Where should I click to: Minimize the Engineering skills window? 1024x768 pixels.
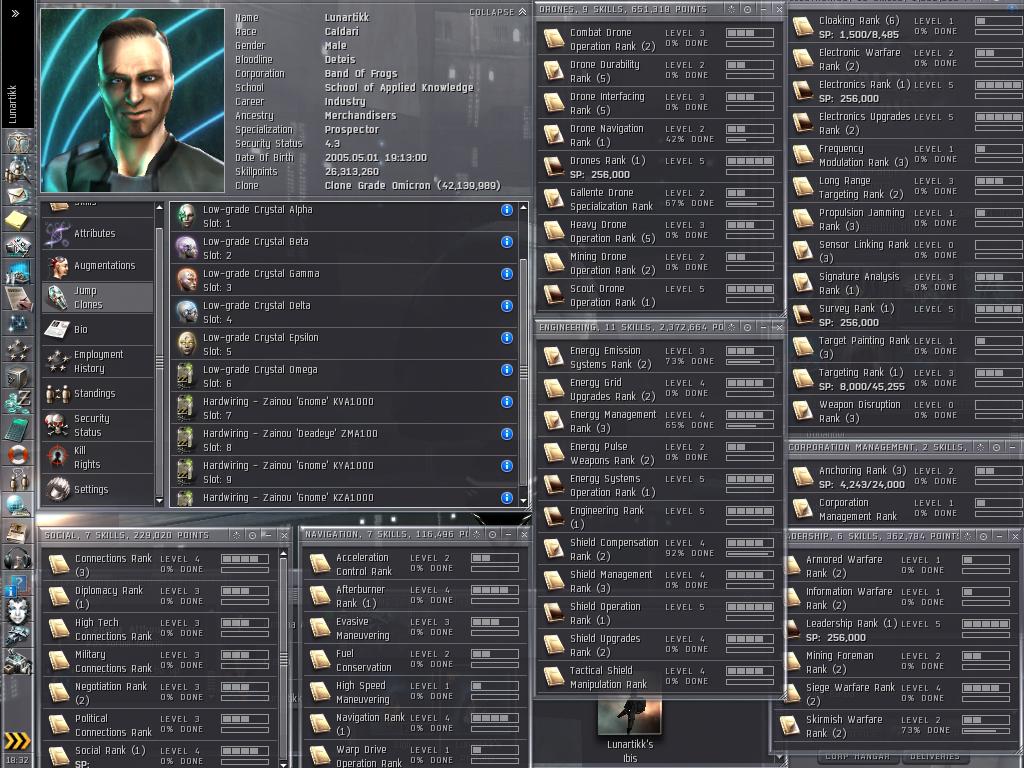coord(763,327)
